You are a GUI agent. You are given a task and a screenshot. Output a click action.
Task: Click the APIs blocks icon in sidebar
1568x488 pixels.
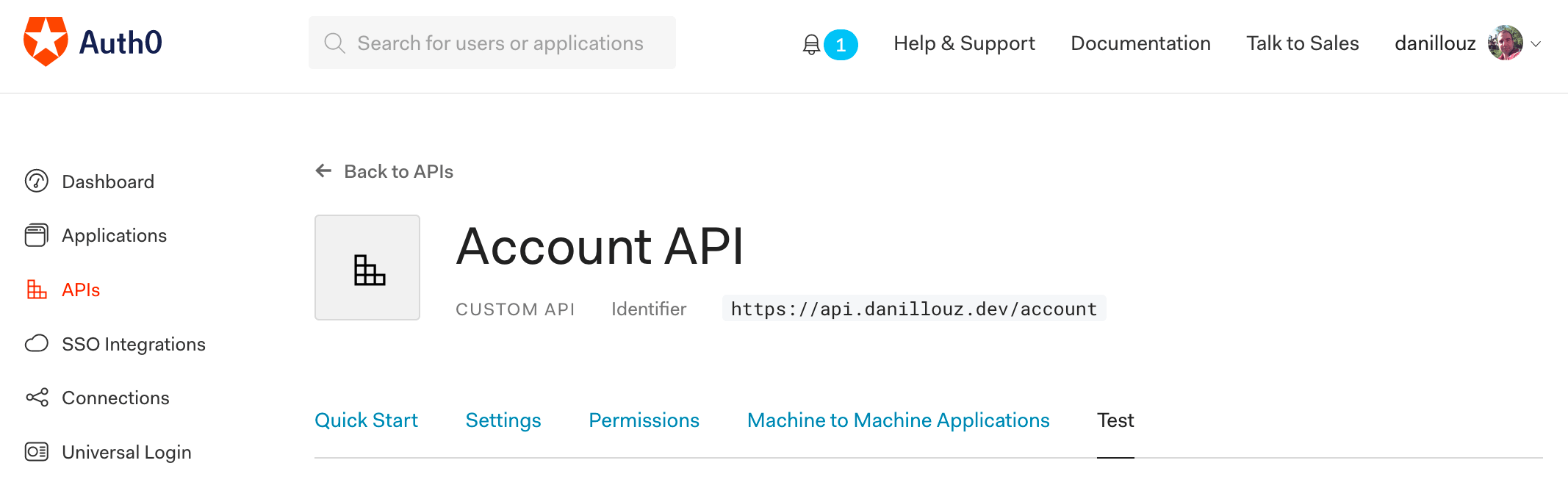pyautogui.click(x=37, y=290)
